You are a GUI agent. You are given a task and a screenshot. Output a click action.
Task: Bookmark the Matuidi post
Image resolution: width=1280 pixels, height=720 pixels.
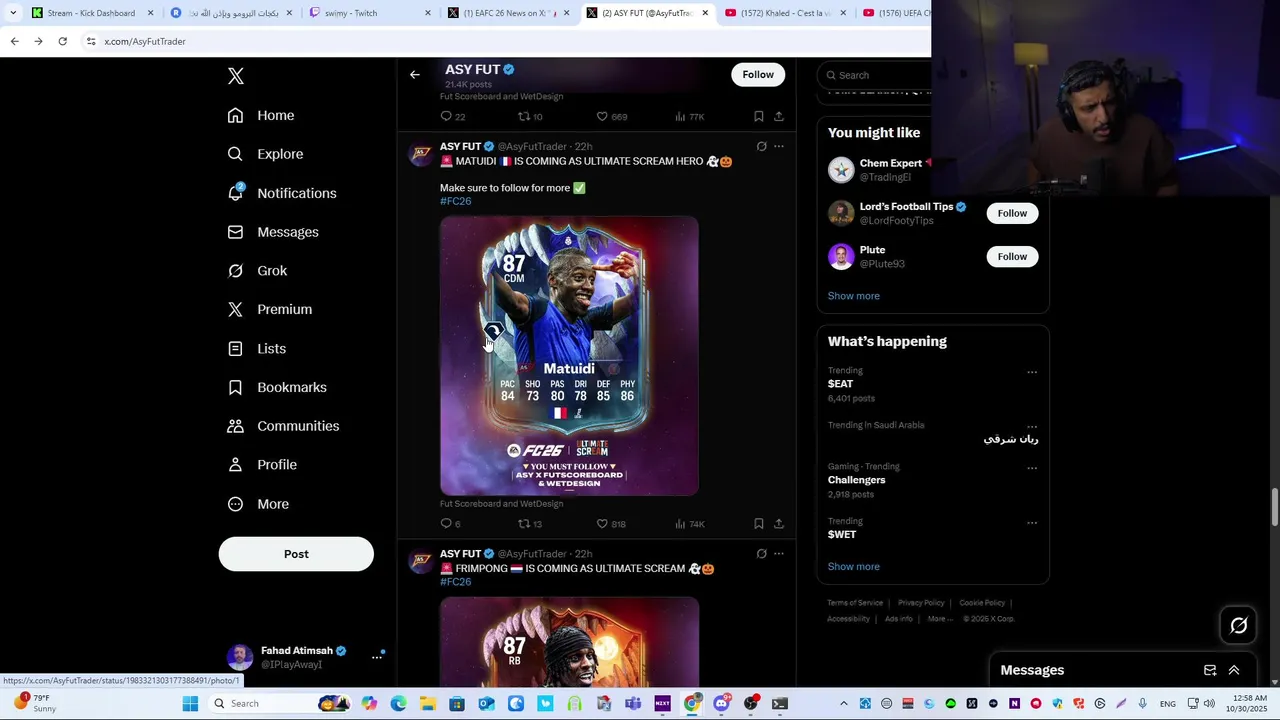[x=759, y=524]
